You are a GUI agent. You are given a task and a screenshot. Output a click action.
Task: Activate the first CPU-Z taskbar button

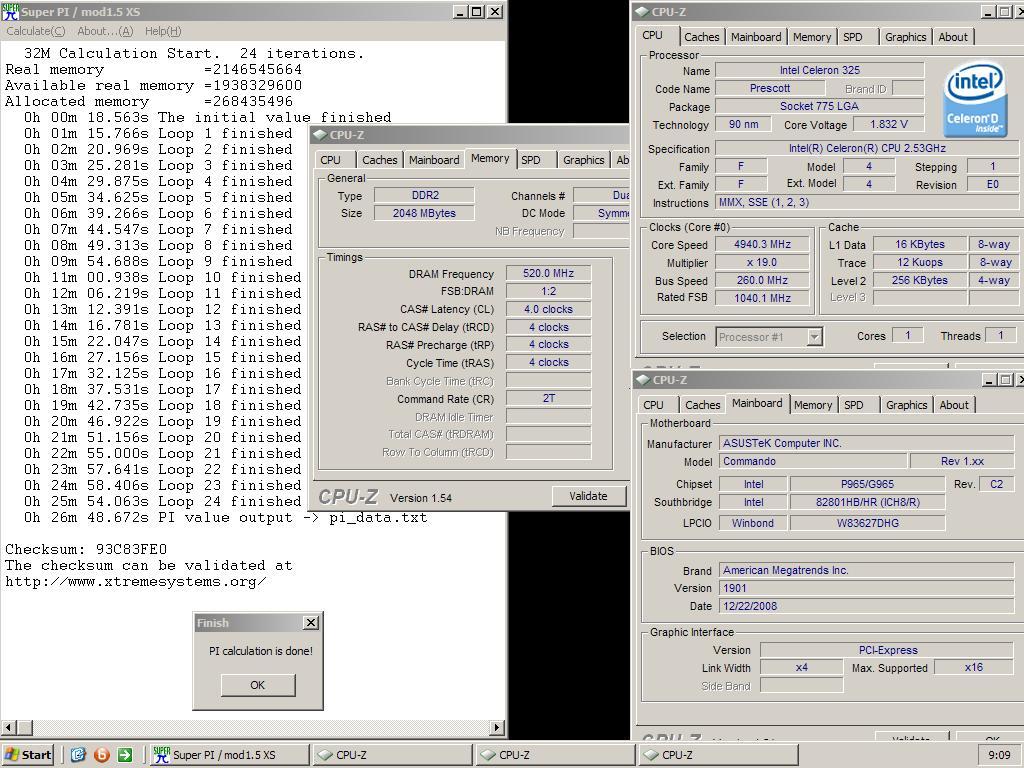tap(392, 755)
